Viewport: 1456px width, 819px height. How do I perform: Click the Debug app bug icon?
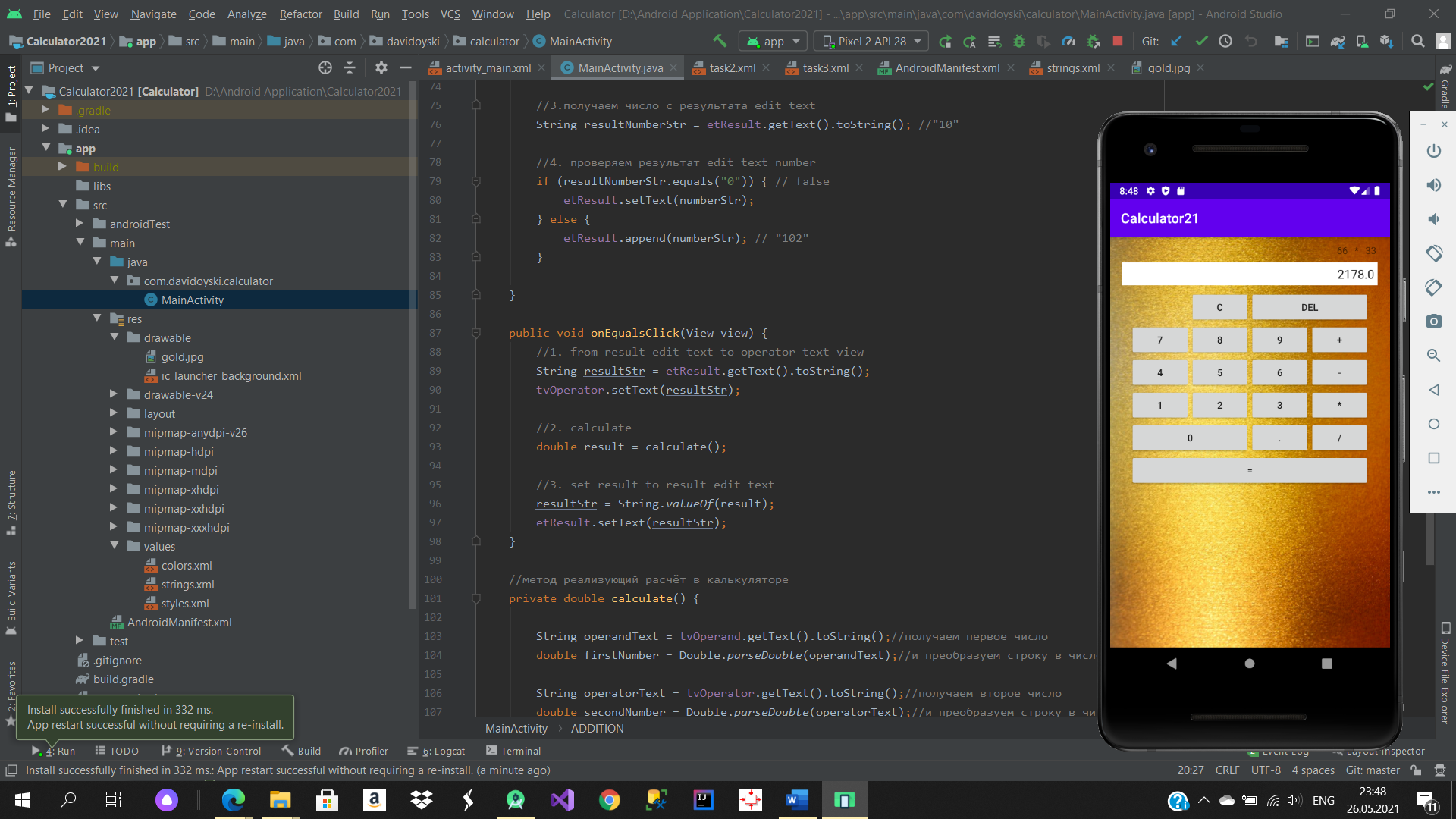coord(1019,41)
